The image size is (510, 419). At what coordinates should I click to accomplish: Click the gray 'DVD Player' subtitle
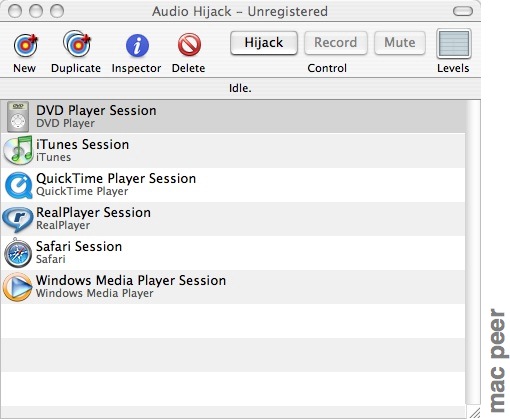pos(65,123)
